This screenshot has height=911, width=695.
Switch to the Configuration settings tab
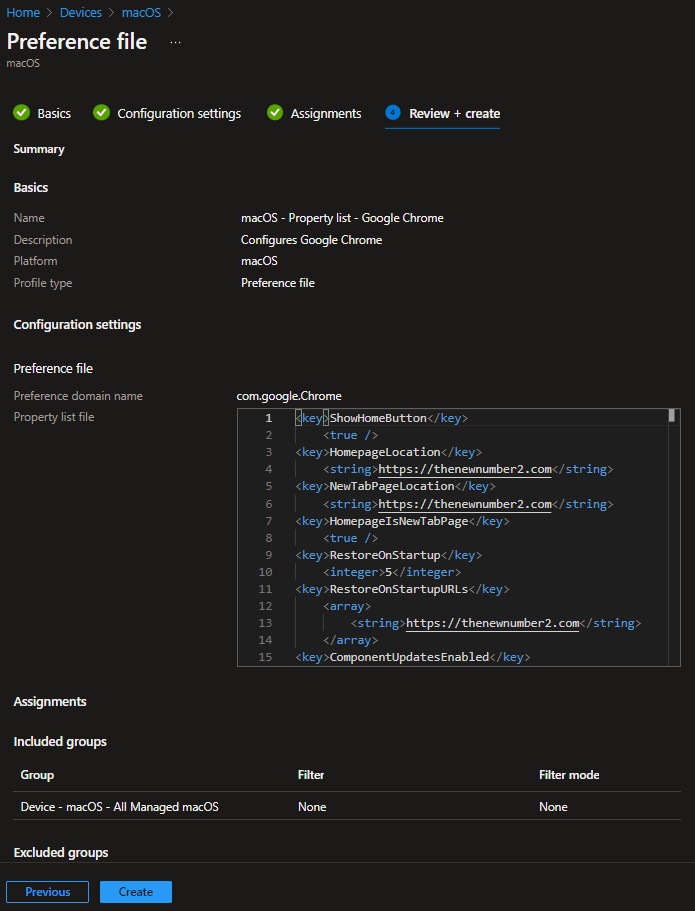point(179,114)
